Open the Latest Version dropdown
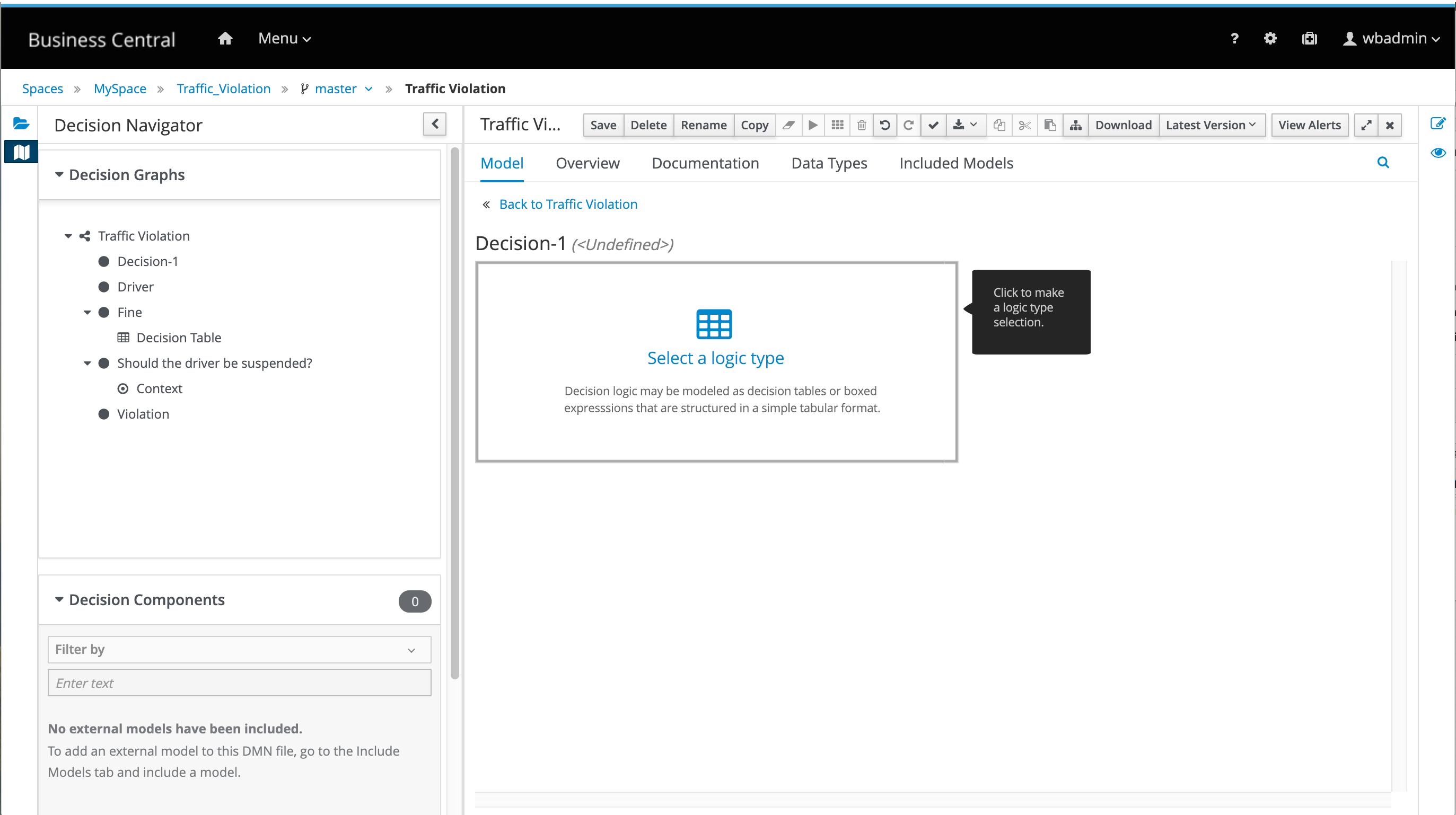Viewport: 1456px width, 815px height. pyautogui.click(x=1211, y=125)
